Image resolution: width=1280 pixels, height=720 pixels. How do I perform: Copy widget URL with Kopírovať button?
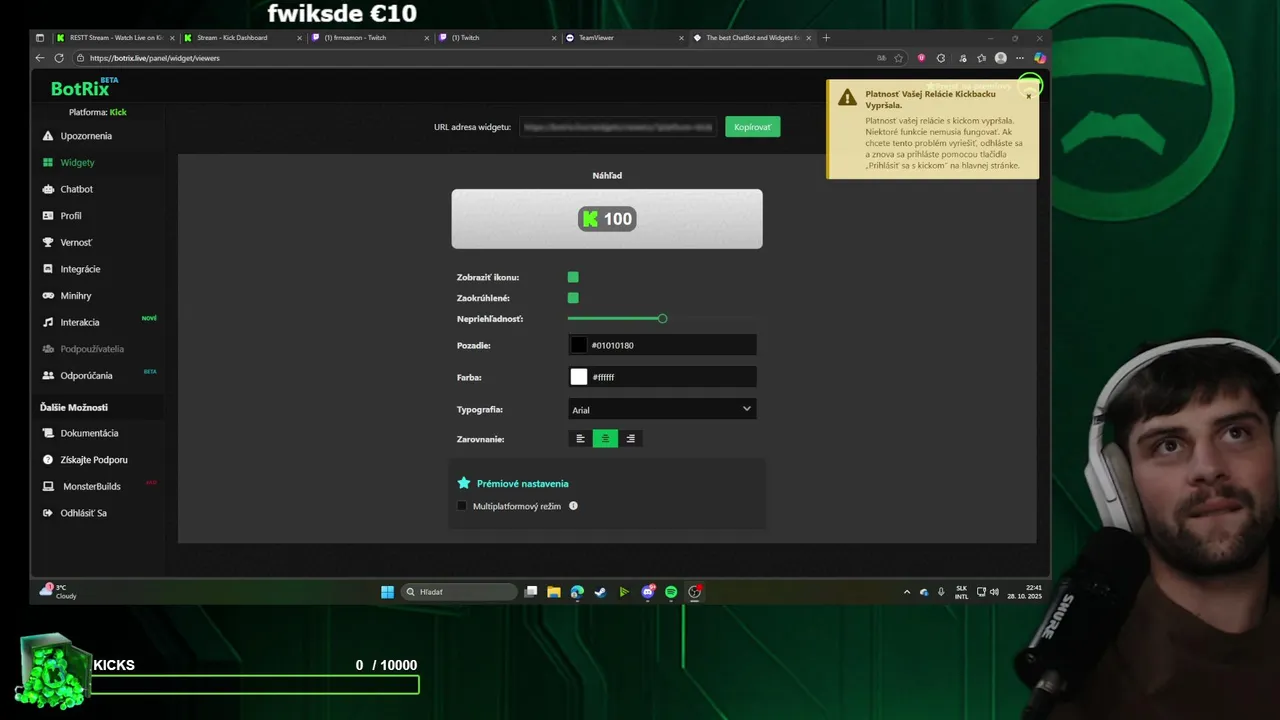(752, 127)
